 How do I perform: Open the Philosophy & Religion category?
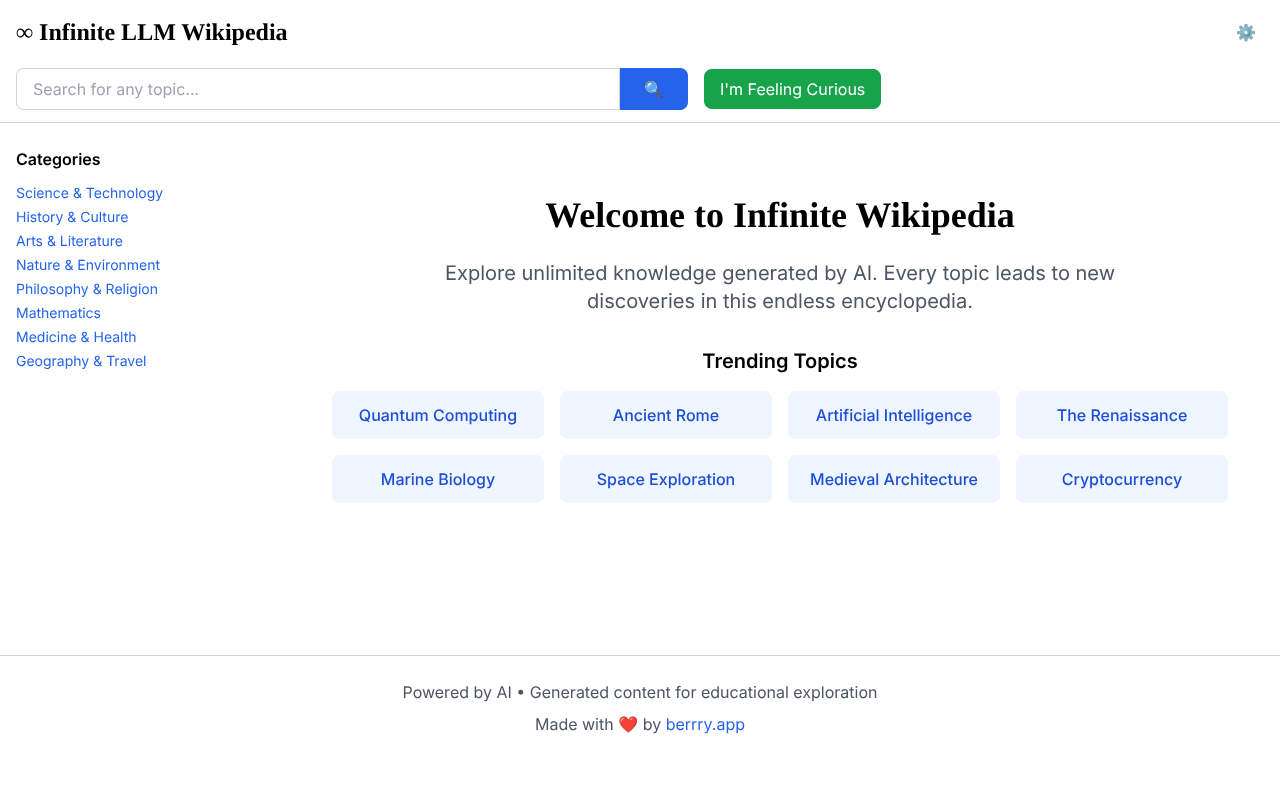point(87,289)
